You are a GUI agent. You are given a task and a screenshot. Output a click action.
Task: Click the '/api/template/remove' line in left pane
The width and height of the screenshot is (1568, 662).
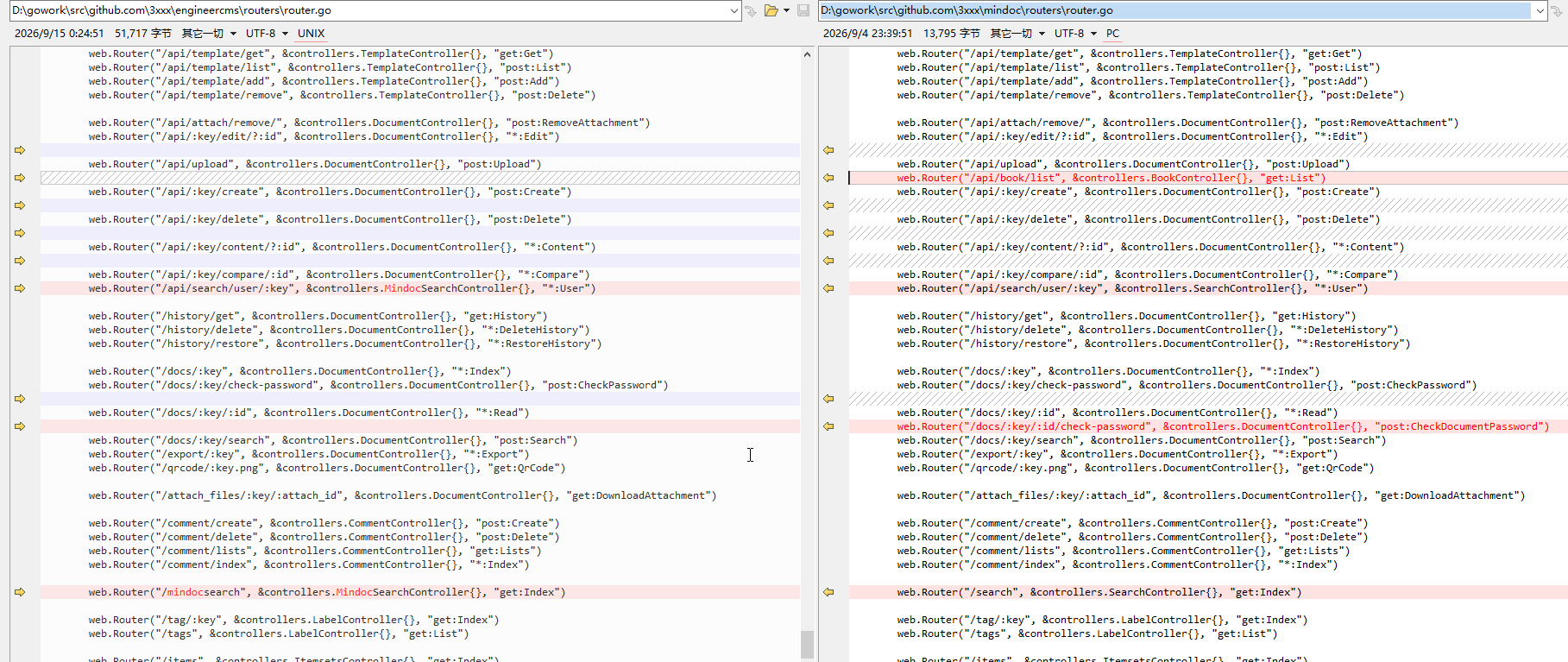click(342, 95)
